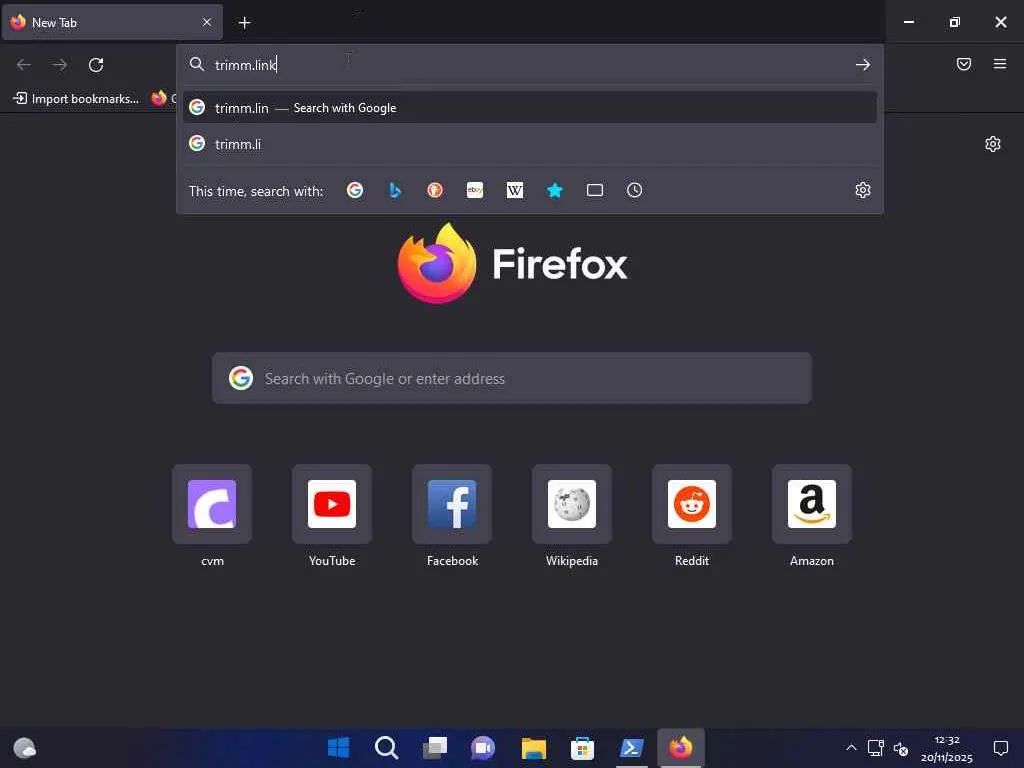
Task: Open the notification center icon
Action: pyautogui.click(x=1000, y=748)
